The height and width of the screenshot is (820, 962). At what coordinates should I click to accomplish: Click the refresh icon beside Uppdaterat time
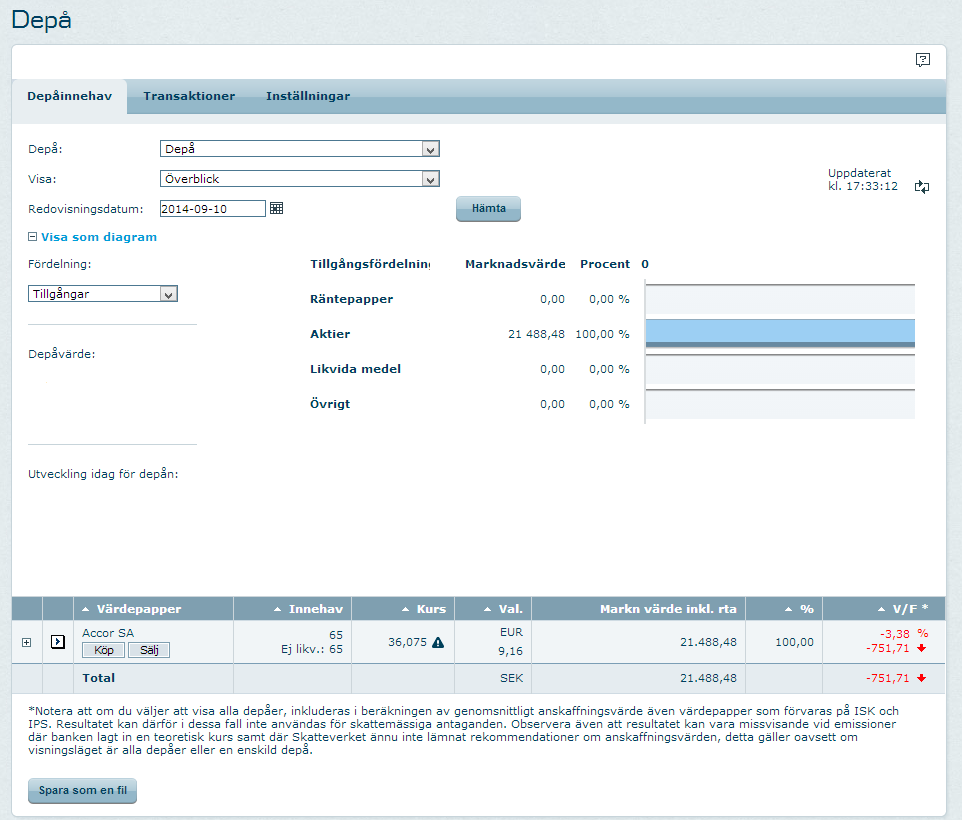922,187
